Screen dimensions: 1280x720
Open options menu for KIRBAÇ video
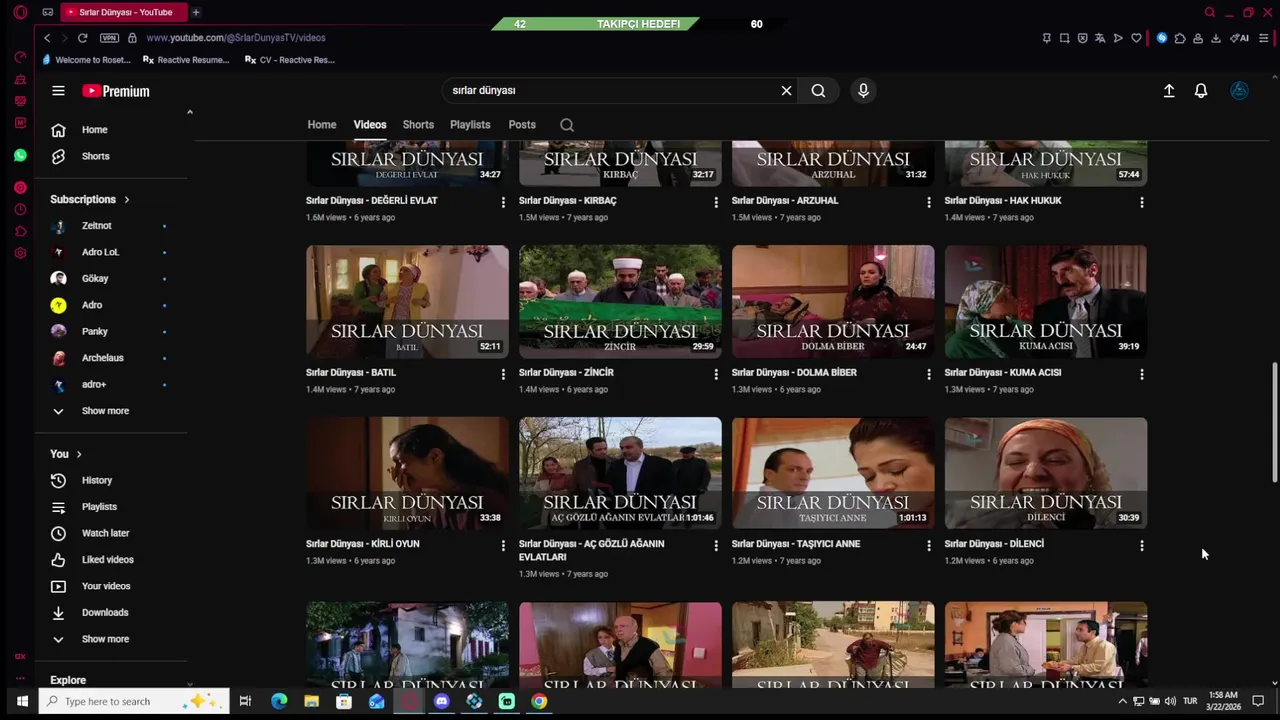coord(716,202)
